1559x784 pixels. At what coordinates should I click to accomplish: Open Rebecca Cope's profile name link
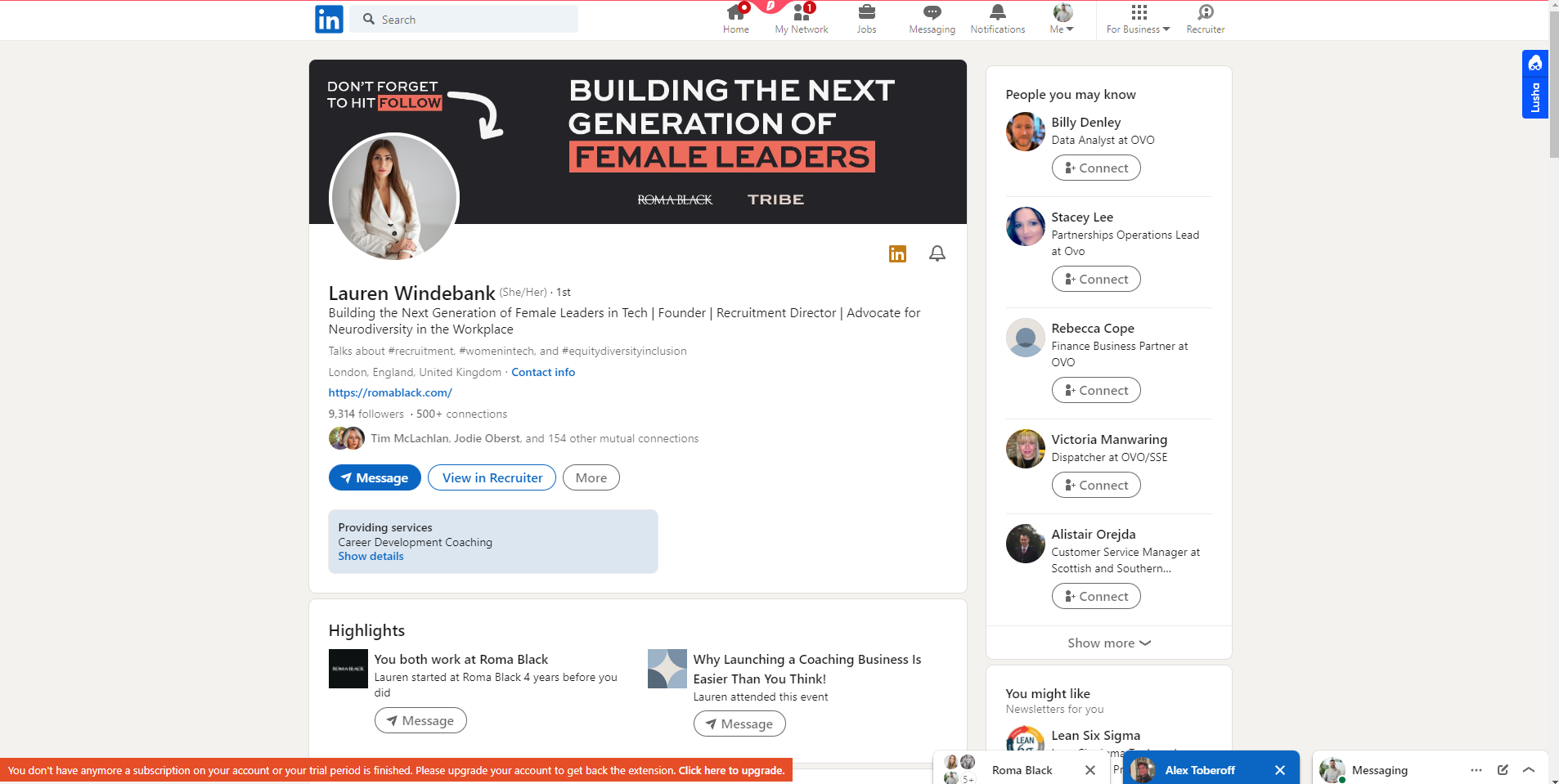click(x=1093, y=328)
